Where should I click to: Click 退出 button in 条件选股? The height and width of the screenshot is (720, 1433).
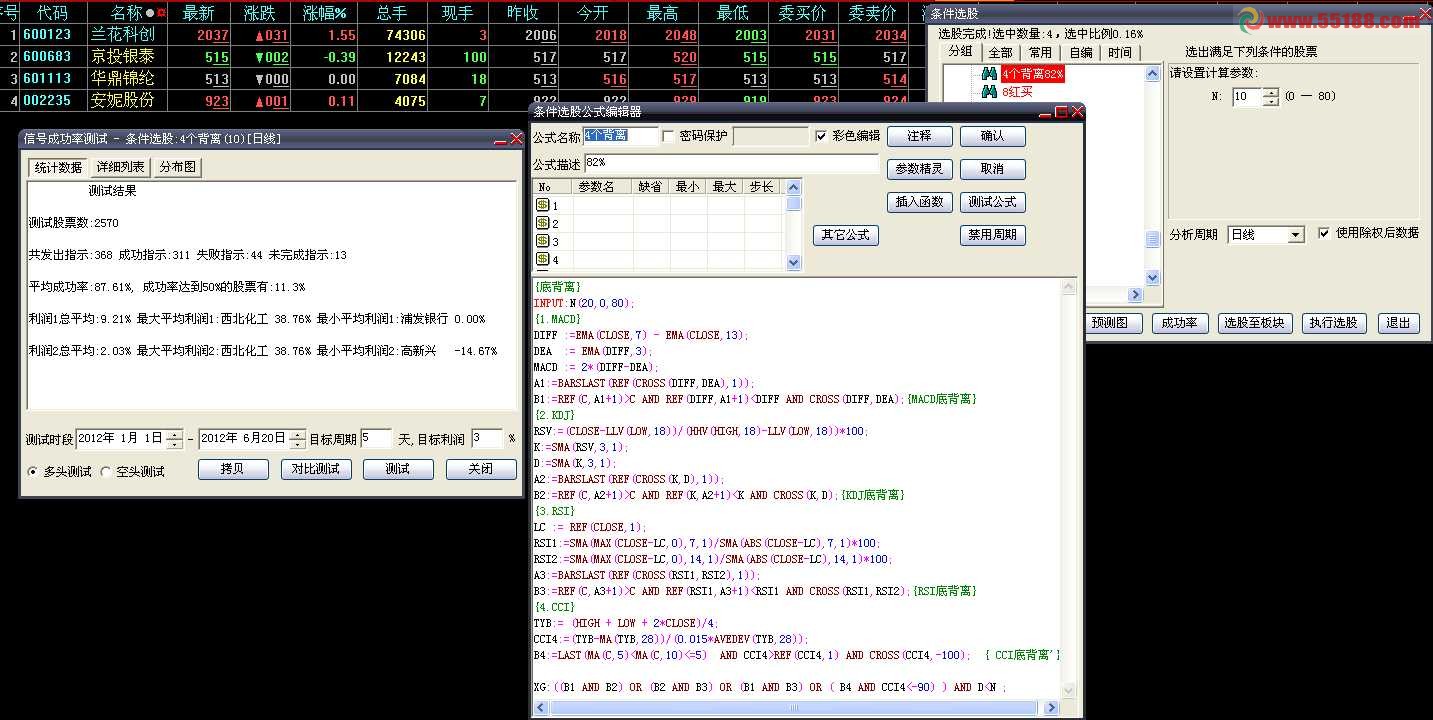pyautogui.click(x=1398, y=323)
